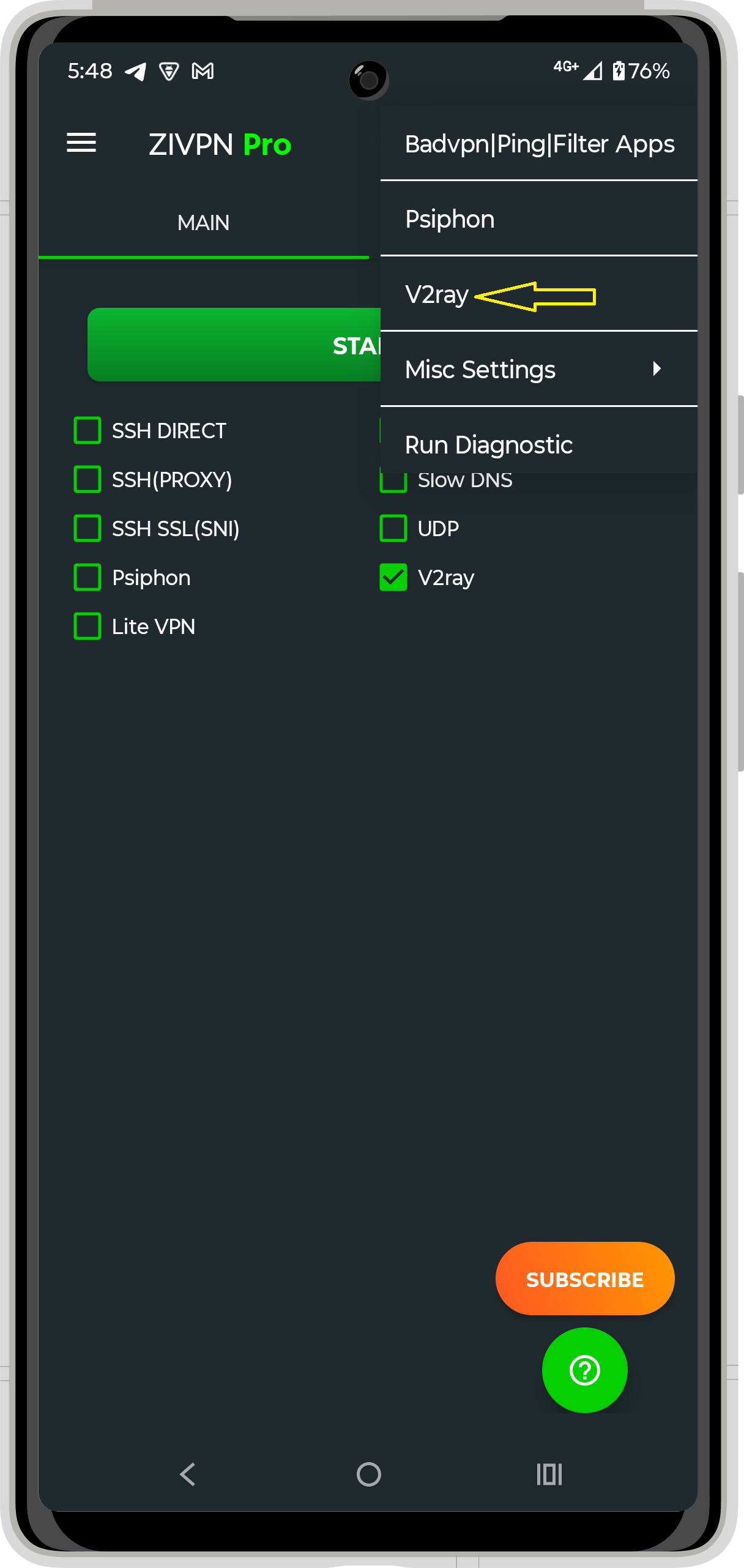Tap the green help question mark button
The height and width of the screenshot is (1568, 744).
pyautogui.click(x=584, y=1370)
